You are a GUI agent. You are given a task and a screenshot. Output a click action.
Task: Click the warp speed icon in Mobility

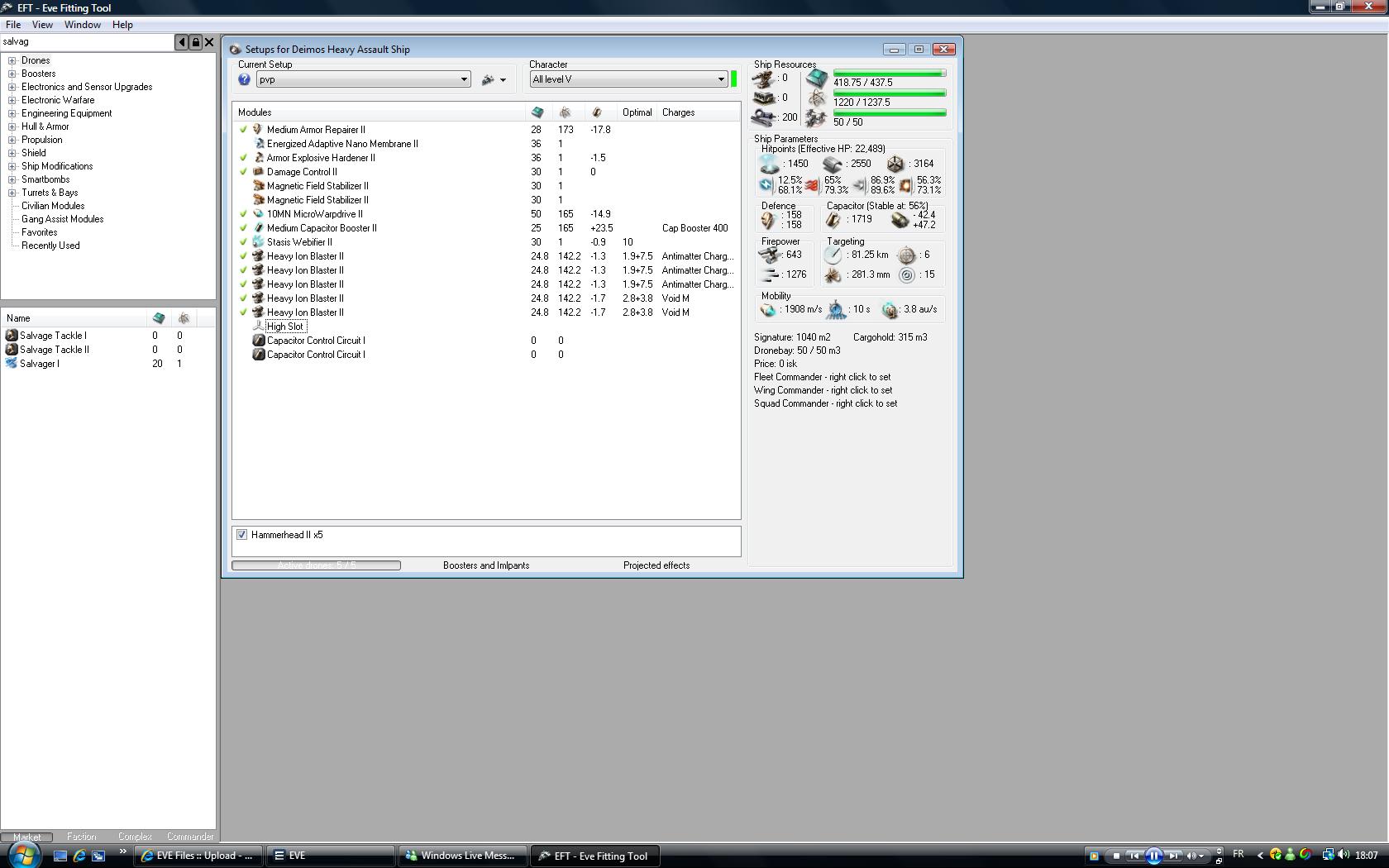tap(890, 310)
